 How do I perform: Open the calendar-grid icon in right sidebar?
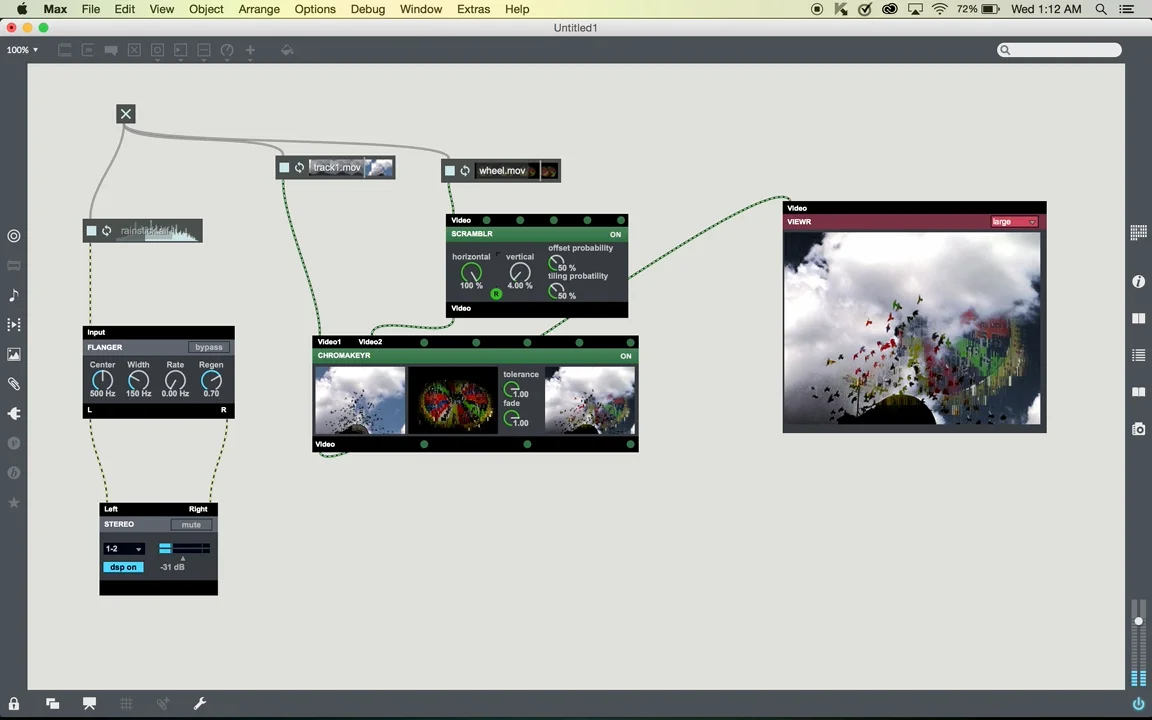[x=1138, y=233]
